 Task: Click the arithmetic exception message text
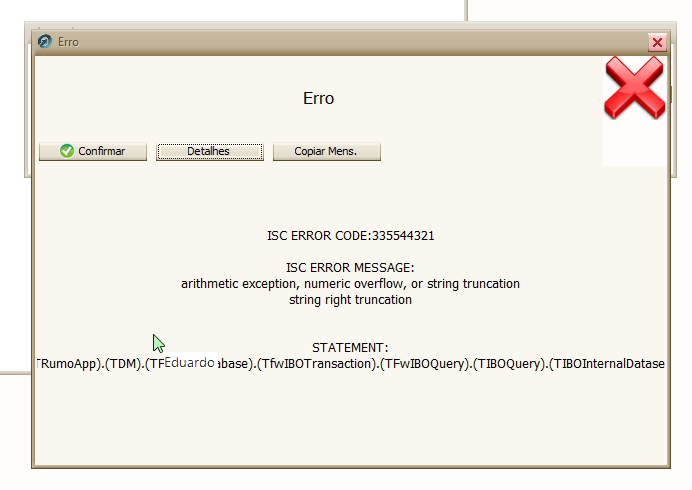tap(350, 284)
